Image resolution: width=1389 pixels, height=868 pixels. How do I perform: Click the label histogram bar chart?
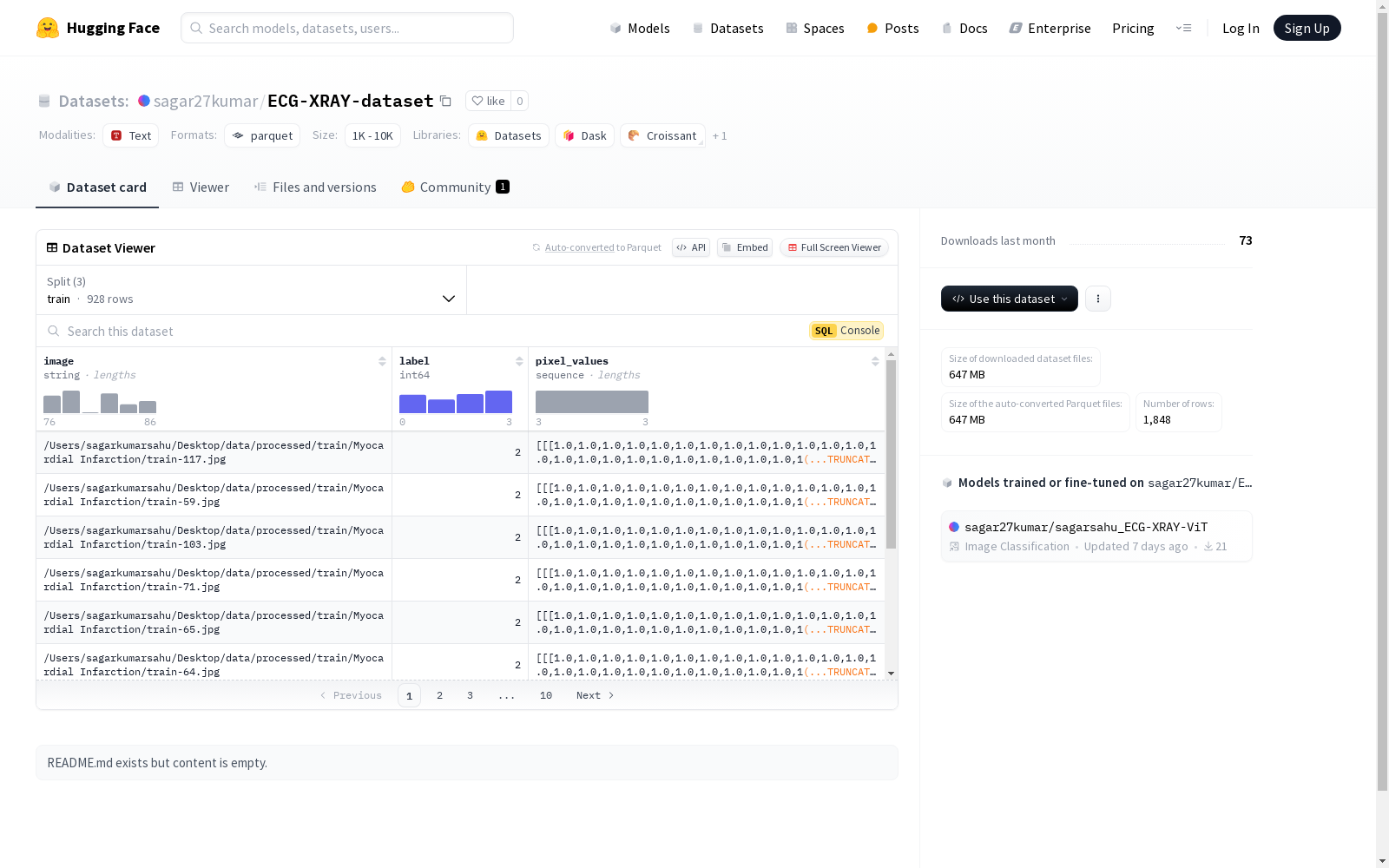tap(456, 402)
